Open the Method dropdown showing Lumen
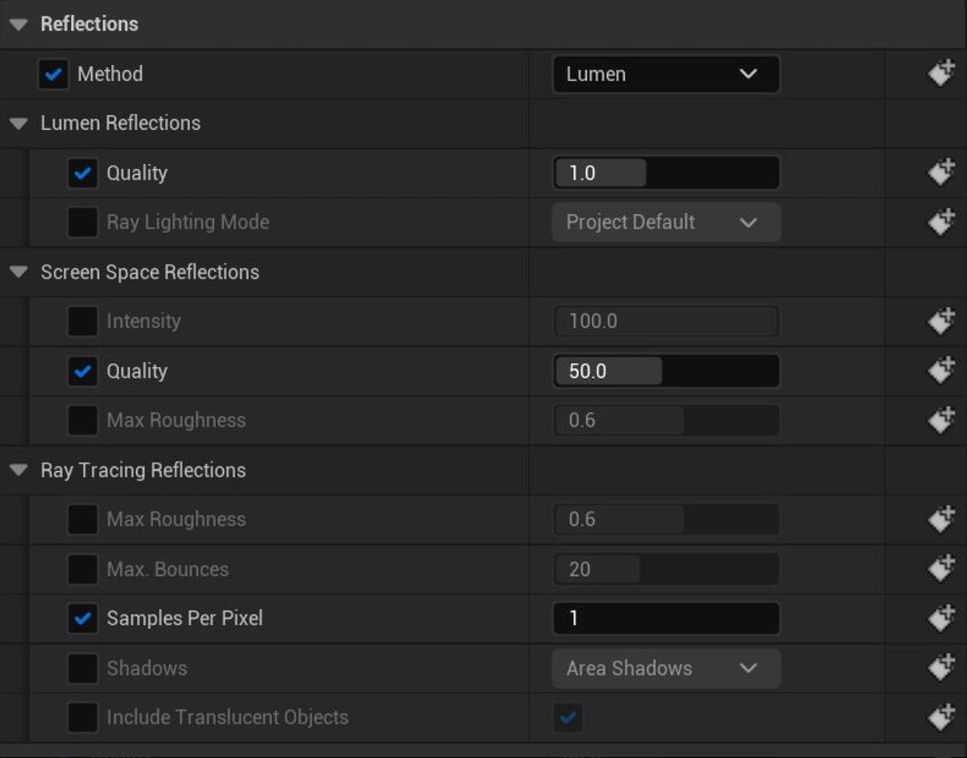Image resolution: width=967 pixels, height=758 pixels. click(666, 74)
